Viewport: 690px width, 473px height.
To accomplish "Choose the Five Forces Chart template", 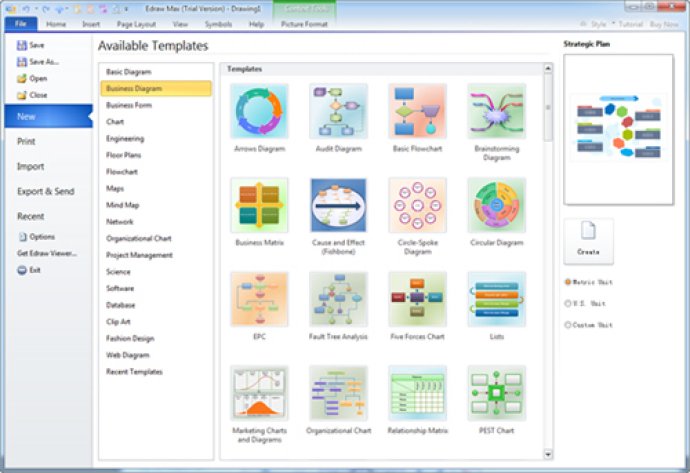I will click(x=417, y=306).
